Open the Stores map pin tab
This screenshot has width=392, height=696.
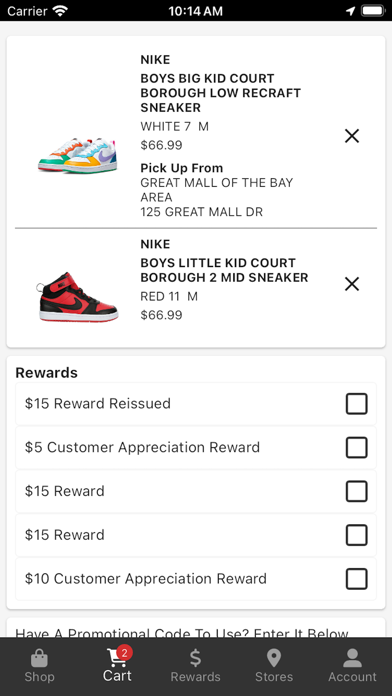coord(274,667)
